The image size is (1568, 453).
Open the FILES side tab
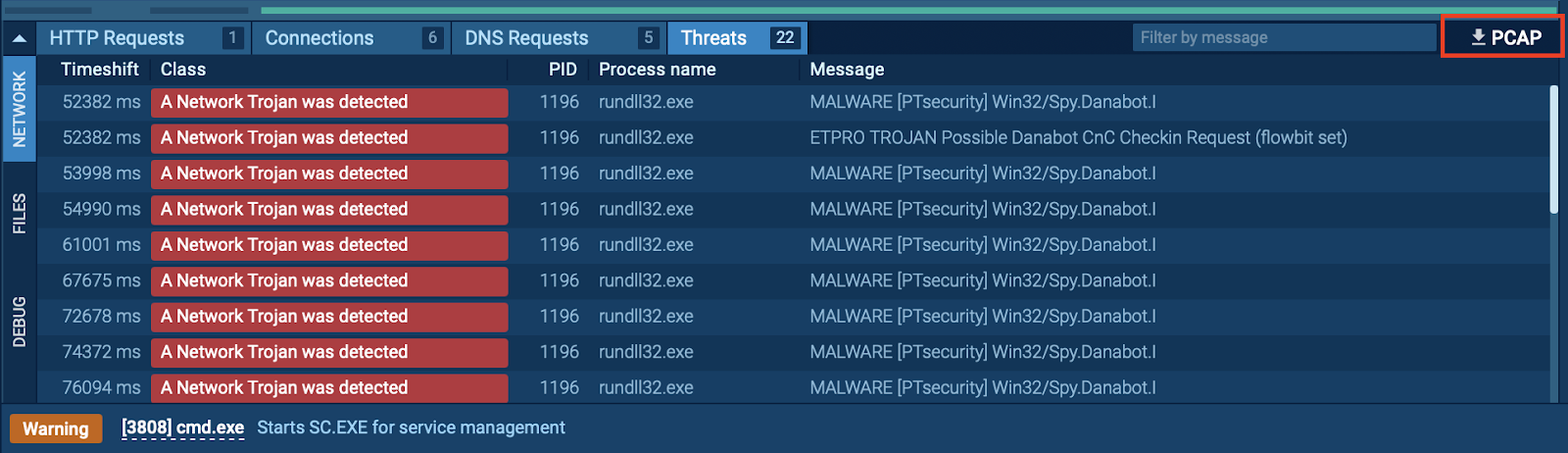point(19,214)
